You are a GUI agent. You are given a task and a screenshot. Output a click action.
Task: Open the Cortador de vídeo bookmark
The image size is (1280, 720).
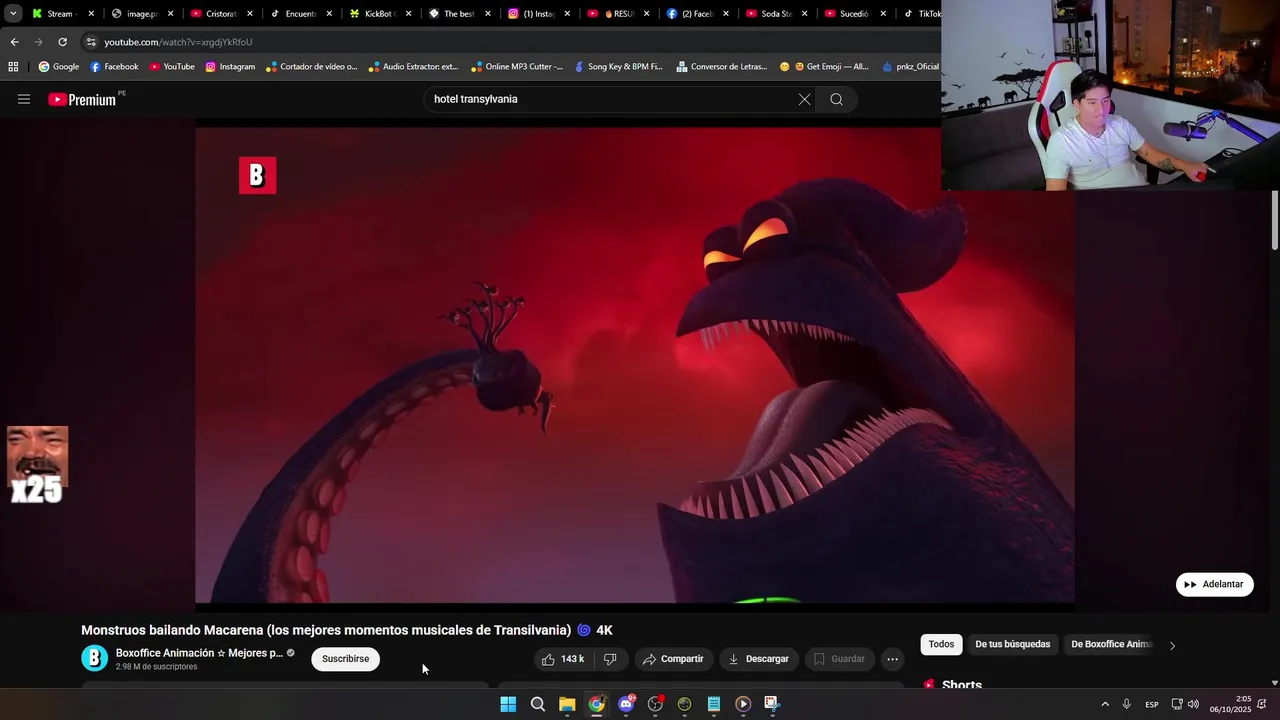(311, 67)
